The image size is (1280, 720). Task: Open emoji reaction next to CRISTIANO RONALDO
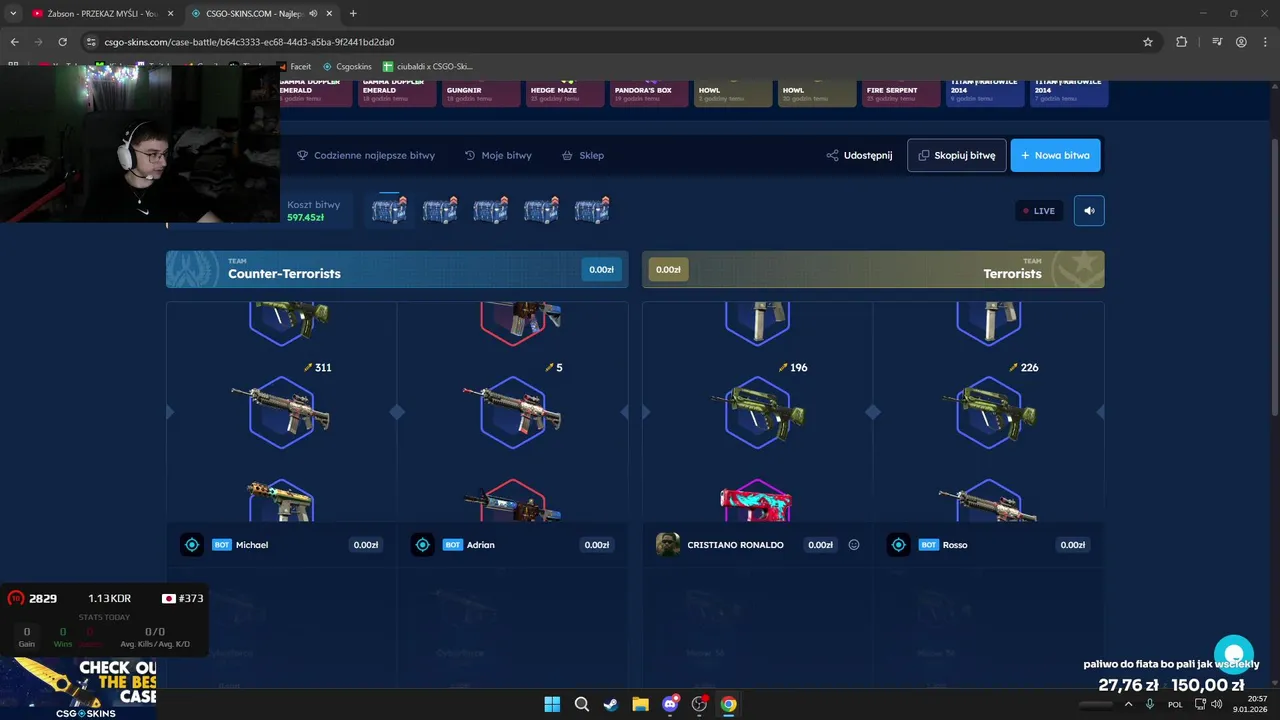point(854,545)
